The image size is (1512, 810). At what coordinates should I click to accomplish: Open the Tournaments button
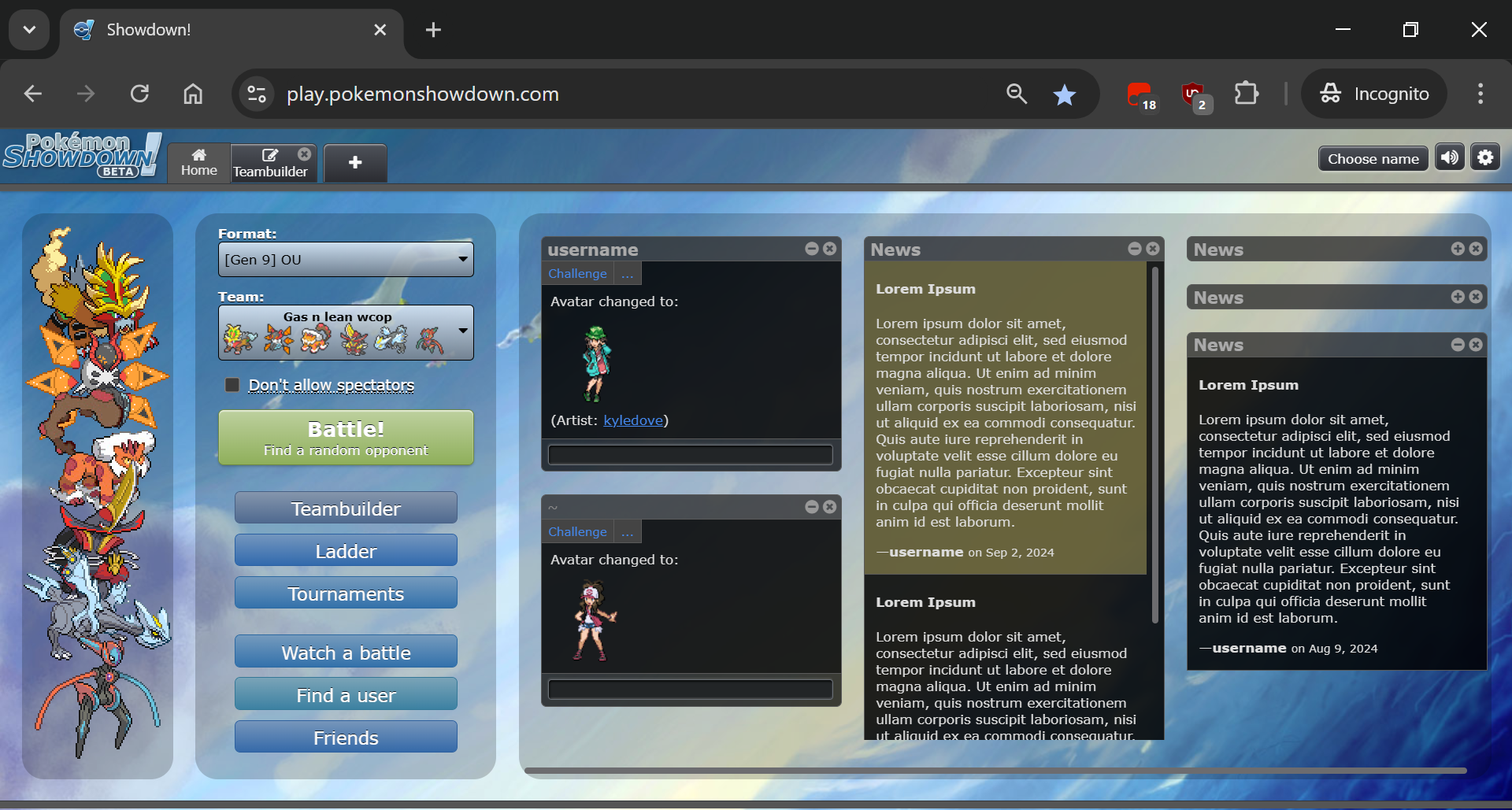pos(346,594)
